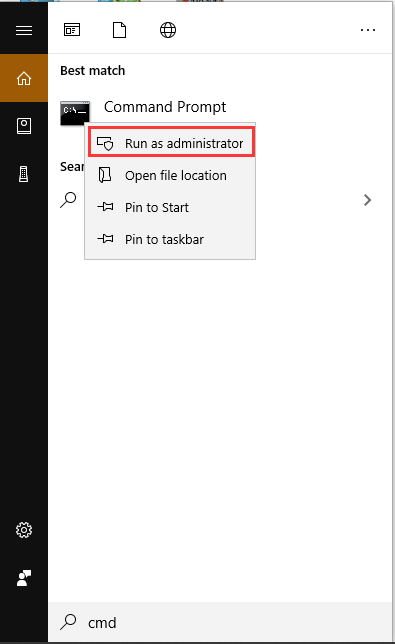
Task: Click the remote or devices icon in the sidebar
Action: 24,174
